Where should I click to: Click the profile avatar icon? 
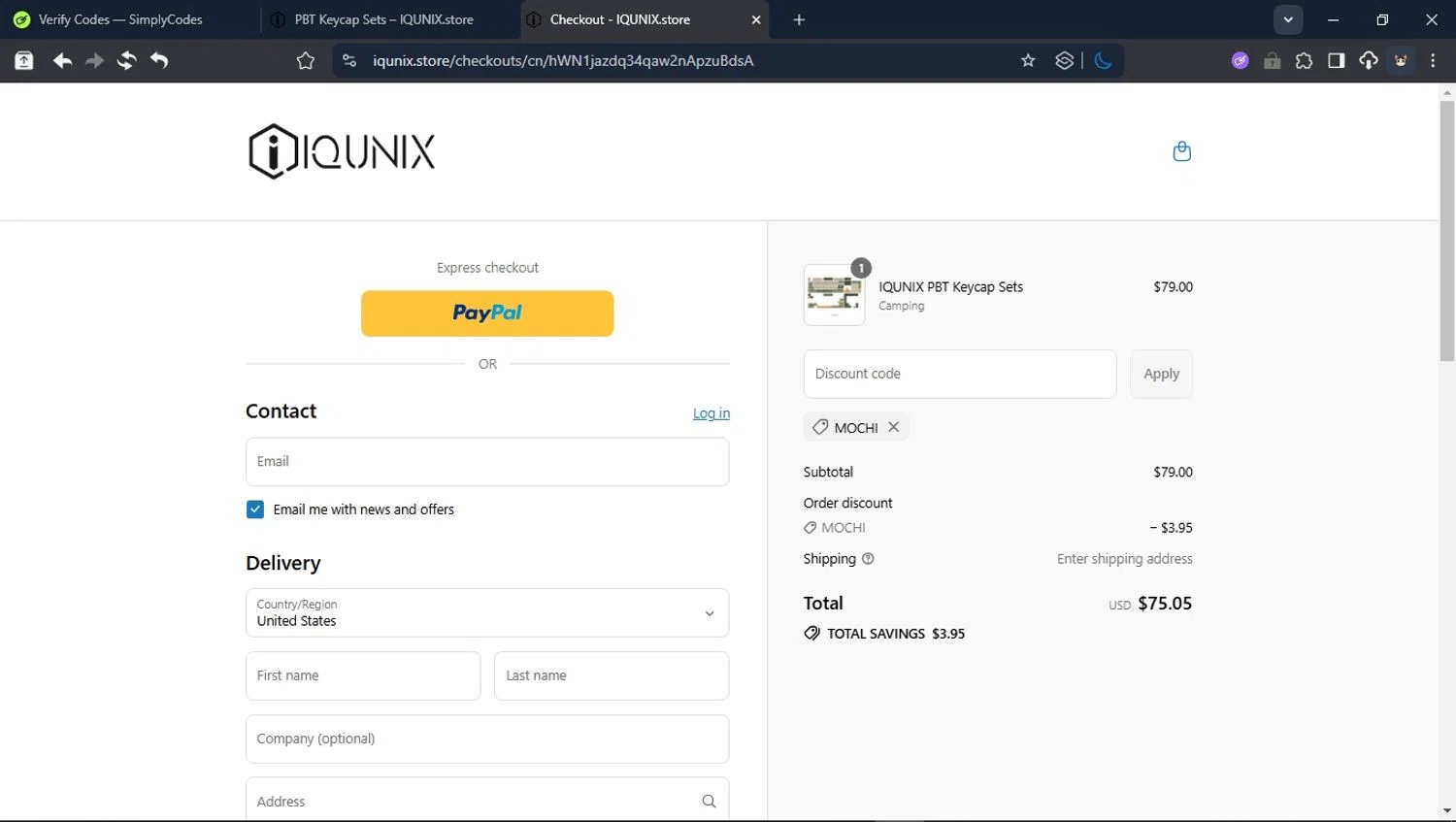pos(1401,60)
